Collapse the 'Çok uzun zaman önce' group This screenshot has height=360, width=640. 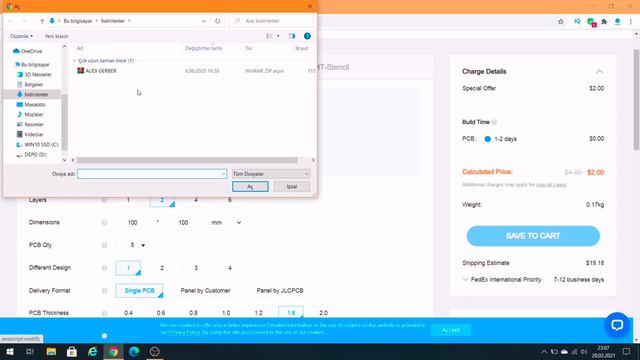(x=75, y=61)
